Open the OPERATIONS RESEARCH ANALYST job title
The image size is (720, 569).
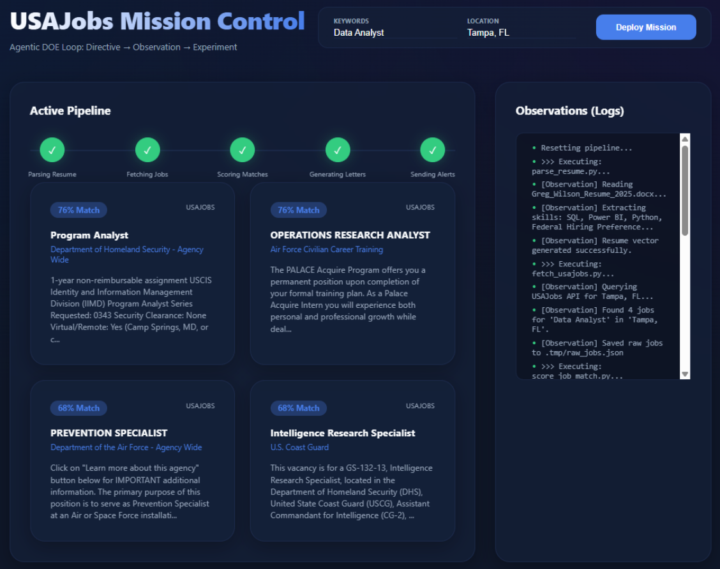350,235
